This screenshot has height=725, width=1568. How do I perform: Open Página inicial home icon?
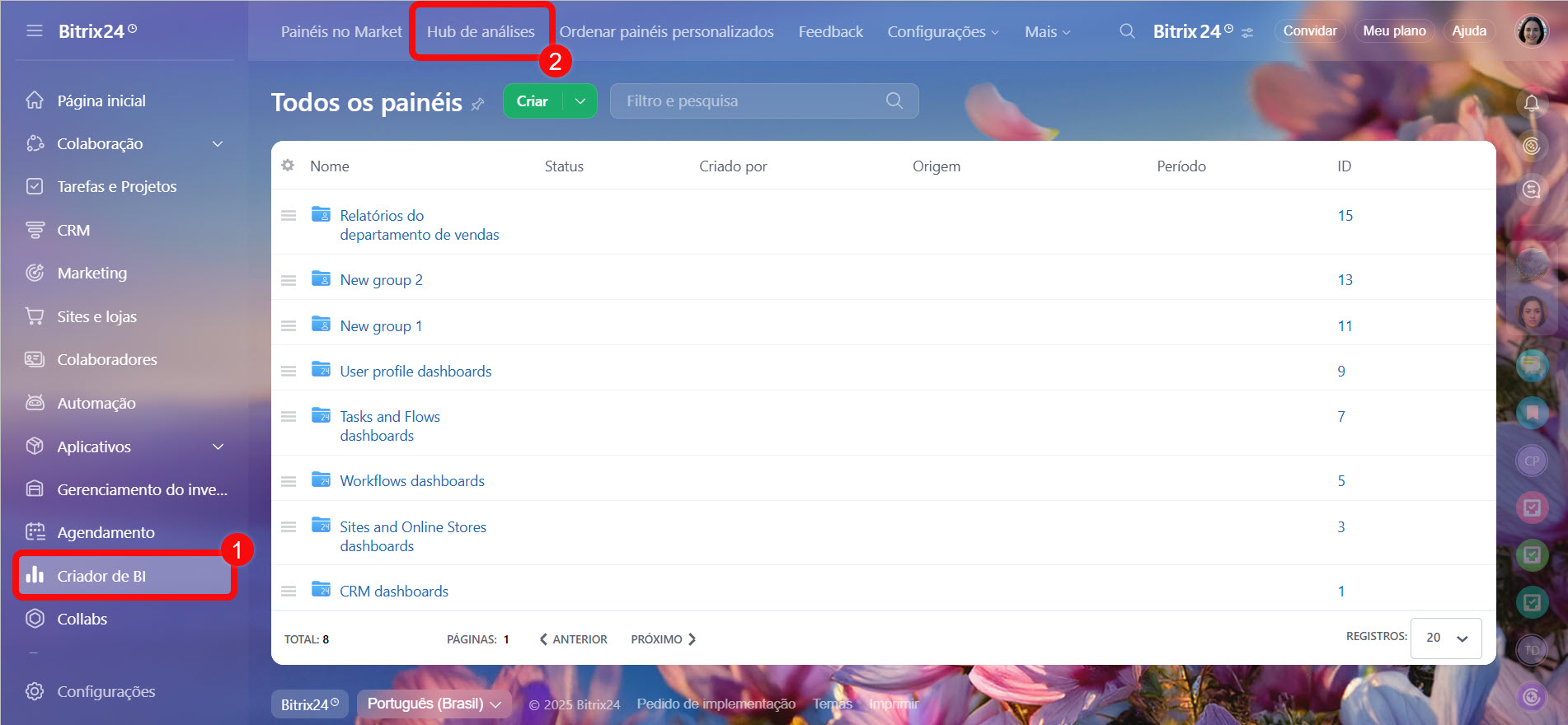click(x=35, y=101)
